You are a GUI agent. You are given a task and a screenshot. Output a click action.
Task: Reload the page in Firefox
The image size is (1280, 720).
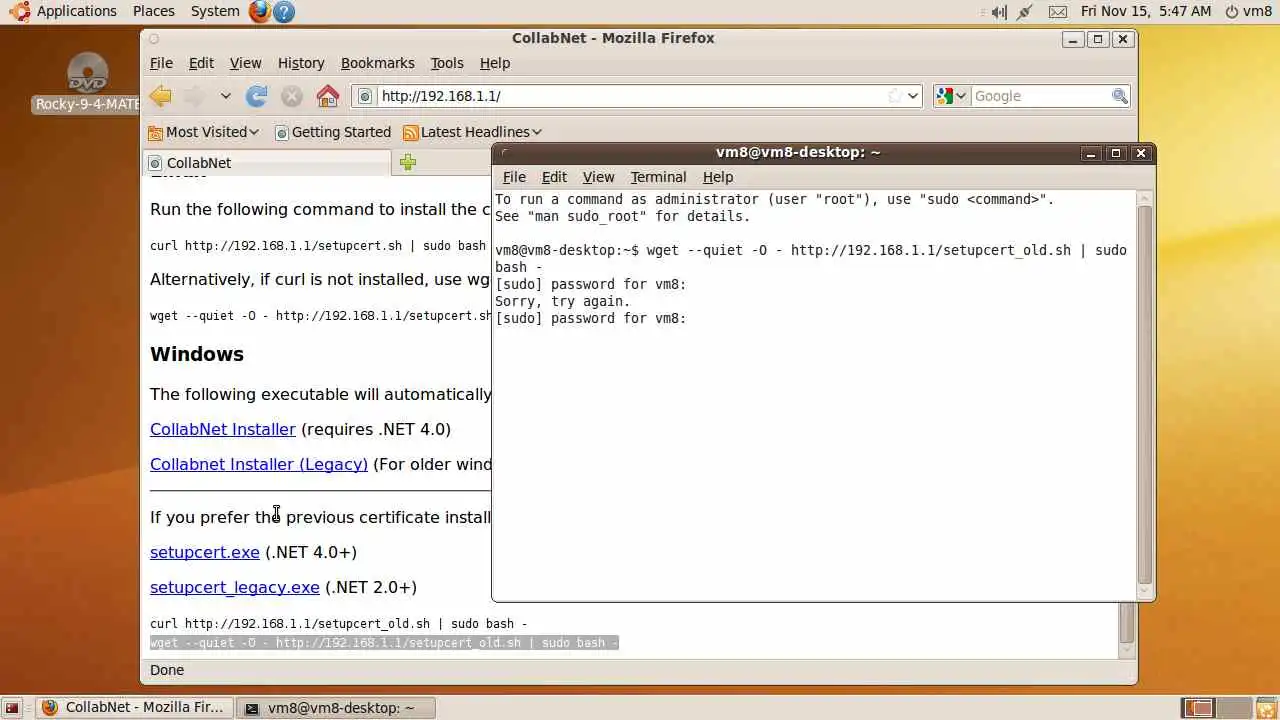coord(257,96)
